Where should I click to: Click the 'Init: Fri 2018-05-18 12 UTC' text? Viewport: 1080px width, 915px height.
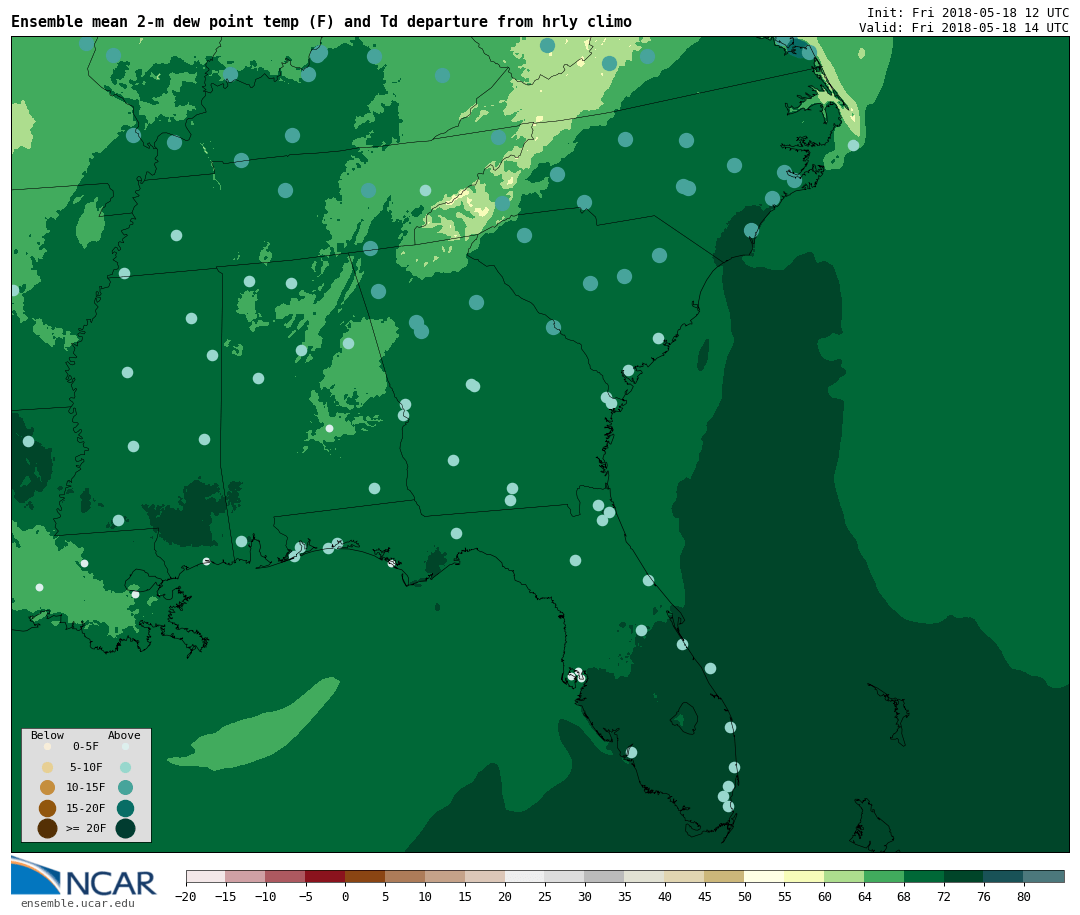968,13
